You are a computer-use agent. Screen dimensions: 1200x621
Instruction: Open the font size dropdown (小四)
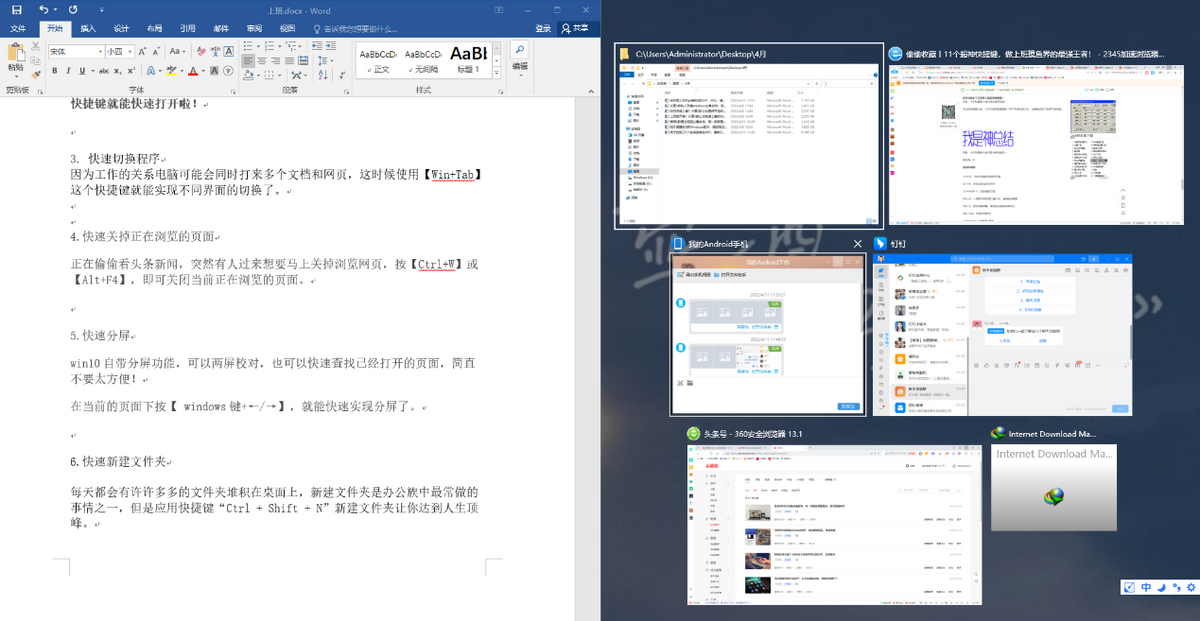(129, 51)
